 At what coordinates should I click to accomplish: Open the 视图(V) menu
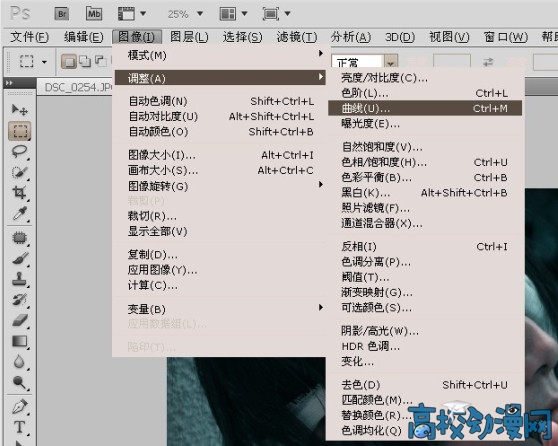pyautogui.click(x=449, y=37)
